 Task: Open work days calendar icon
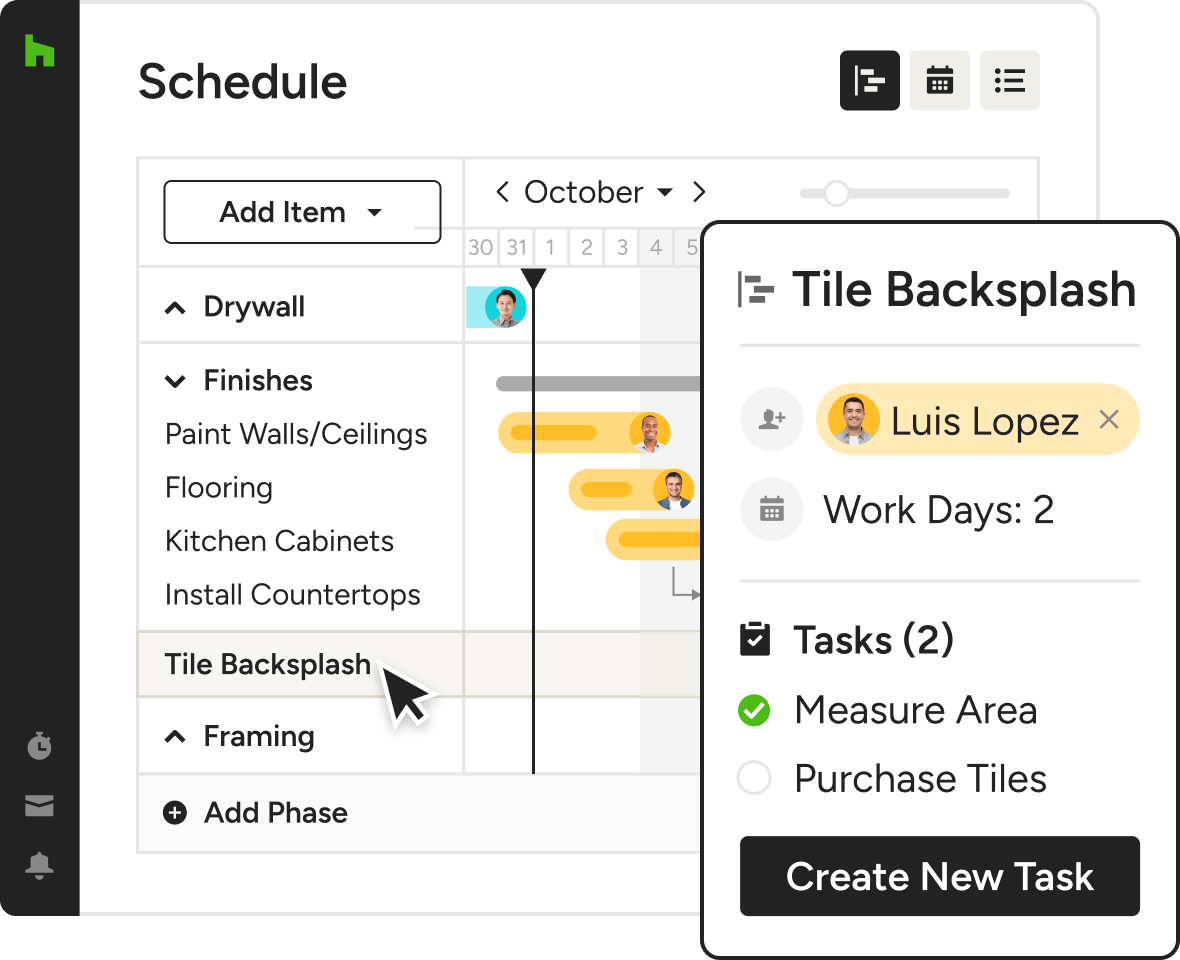click(771, 509)
